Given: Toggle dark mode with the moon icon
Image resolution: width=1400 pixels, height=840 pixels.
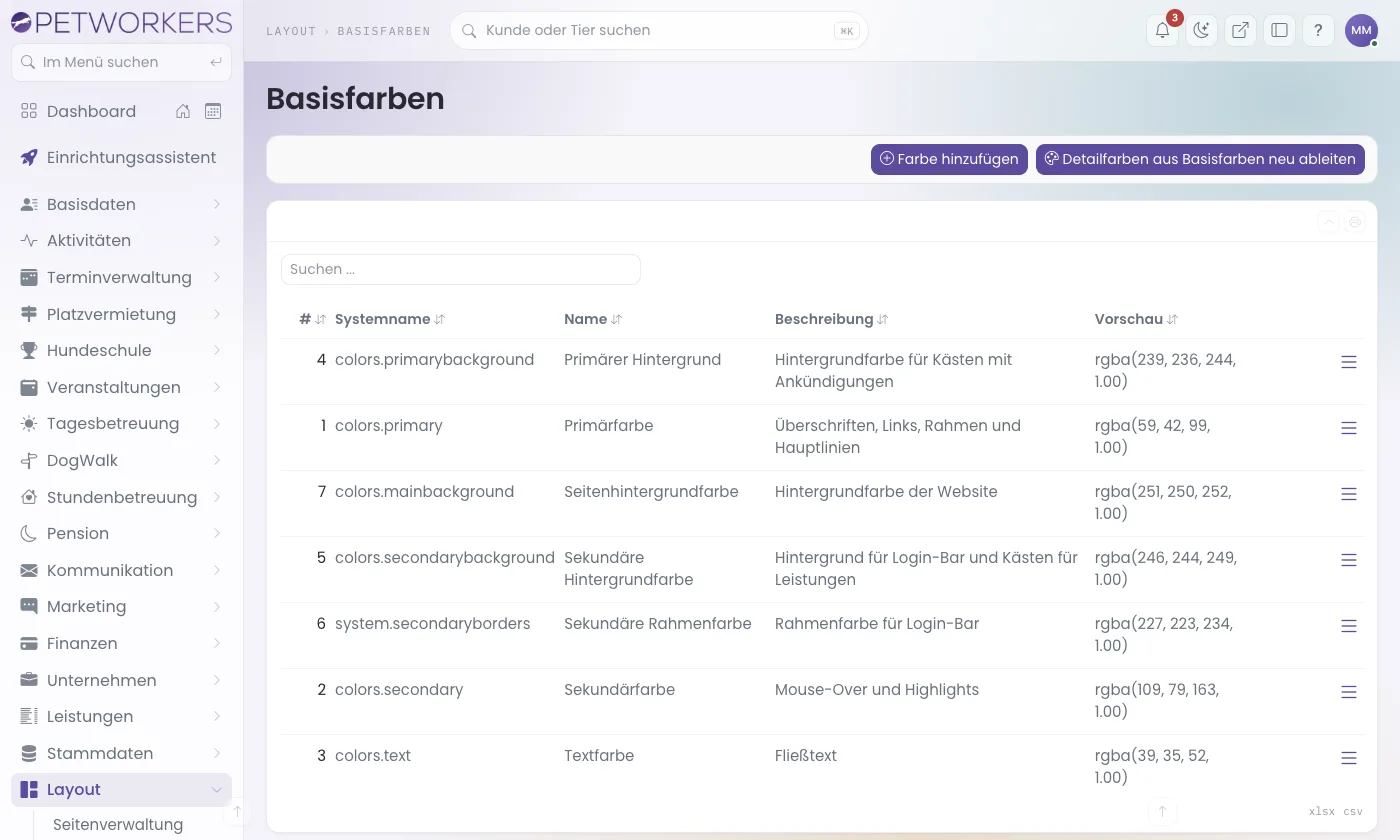Looking at the screenshot, I should point(1201,30).
